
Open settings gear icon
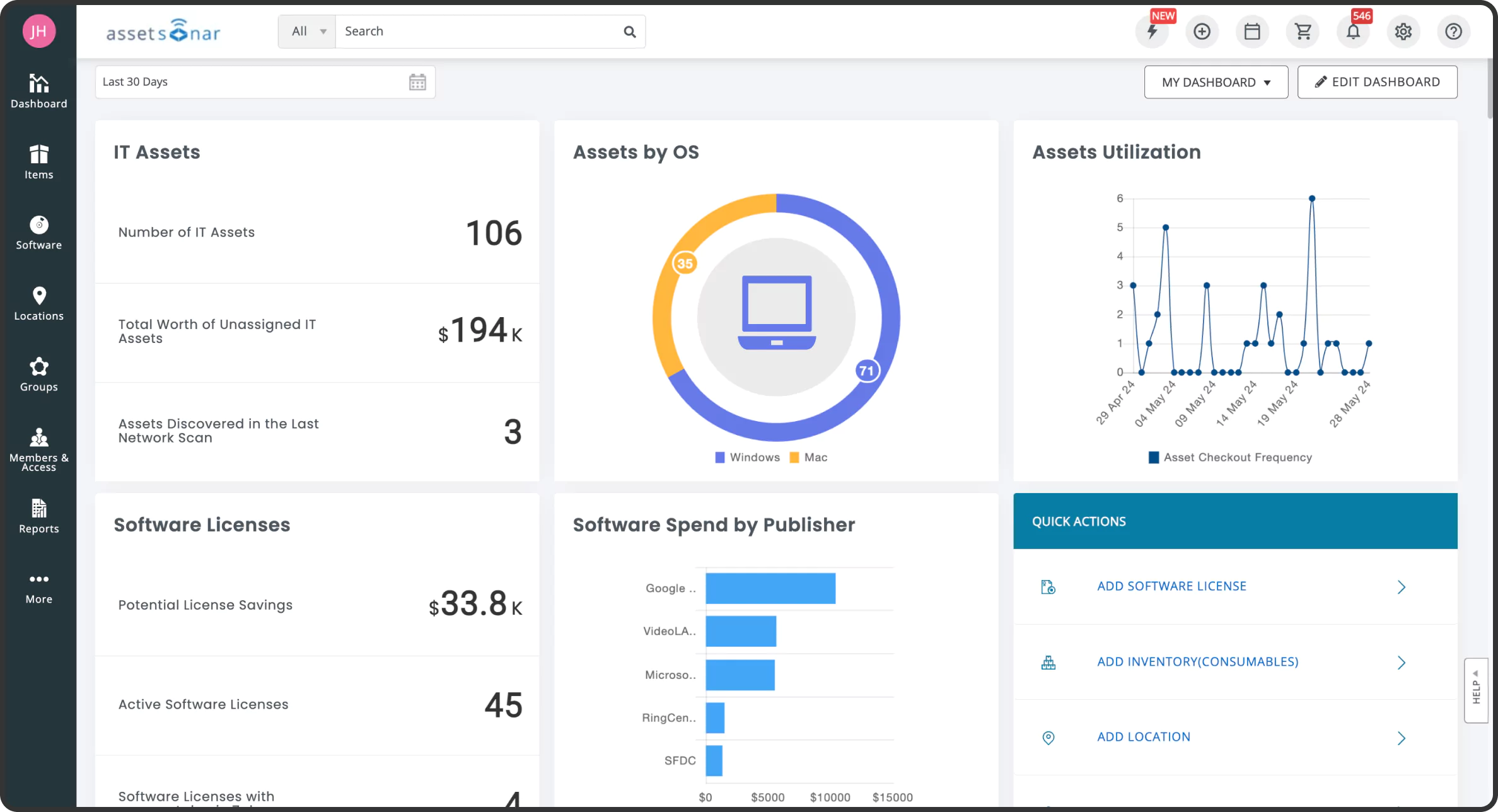pyautogui.click(x=1403, y=32)
